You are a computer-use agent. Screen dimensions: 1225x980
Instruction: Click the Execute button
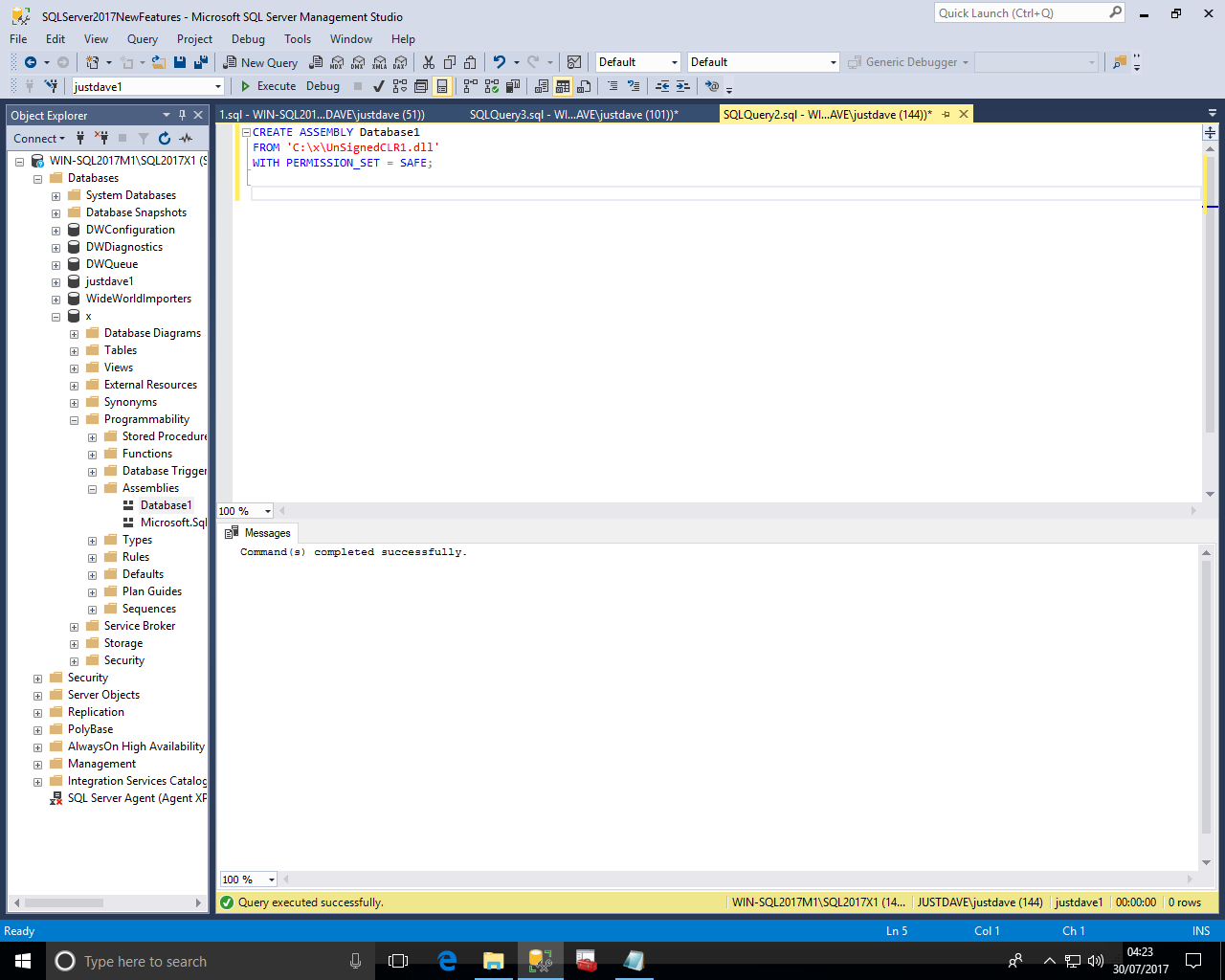click(268, 86)
